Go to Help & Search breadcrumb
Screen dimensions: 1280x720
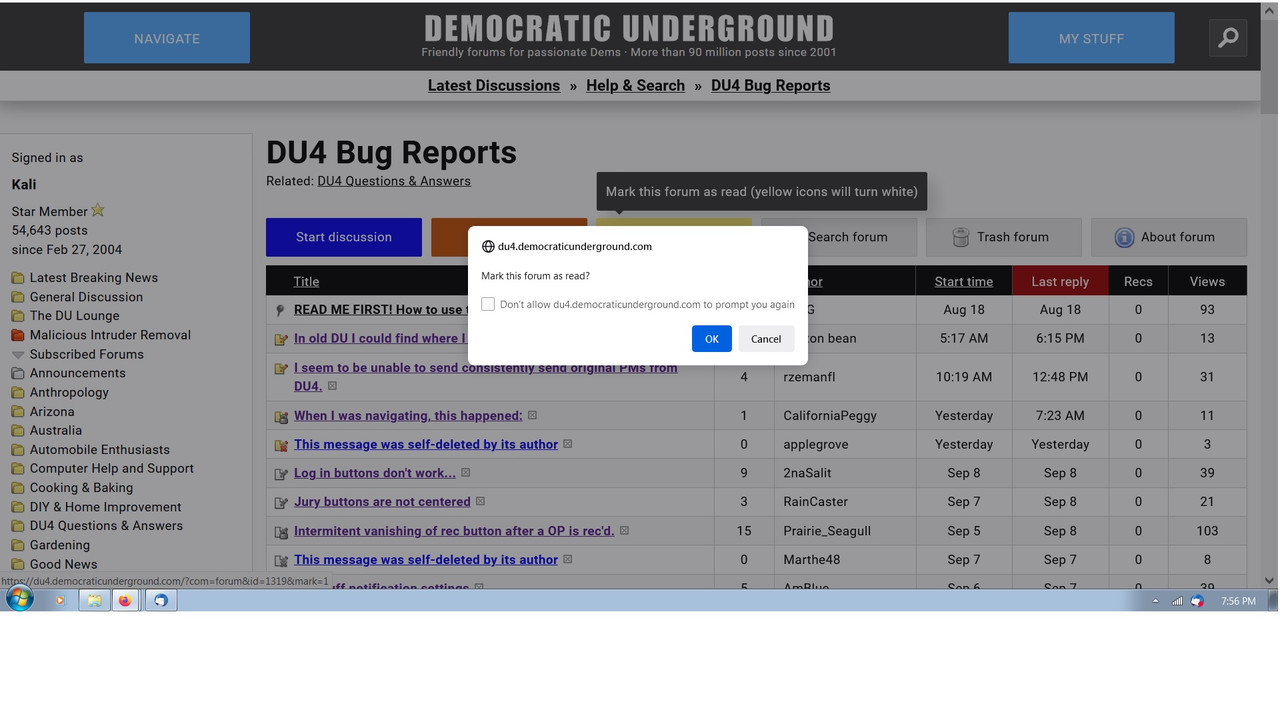coord(635,86)
